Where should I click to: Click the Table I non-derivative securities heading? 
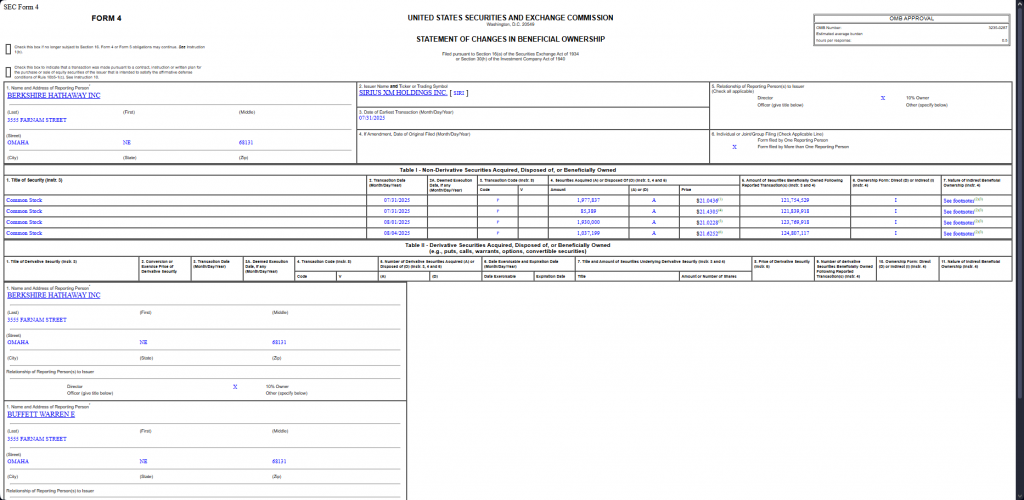point(507,170)
